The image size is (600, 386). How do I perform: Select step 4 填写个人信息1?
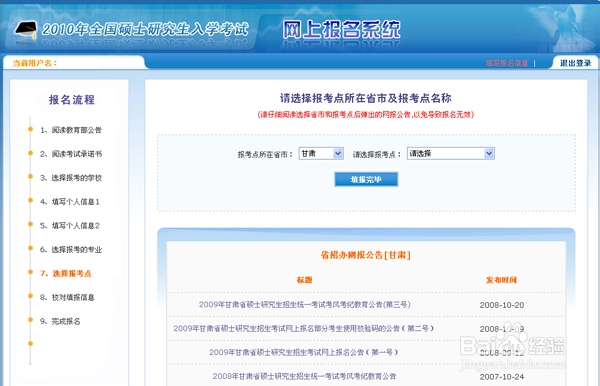point(70,202)
